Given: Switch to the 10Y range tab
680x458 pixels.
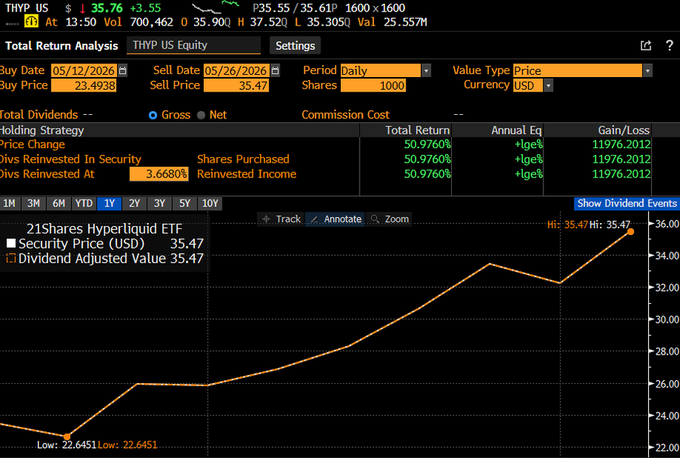Looking at the screenshot, I should point(210,203).
